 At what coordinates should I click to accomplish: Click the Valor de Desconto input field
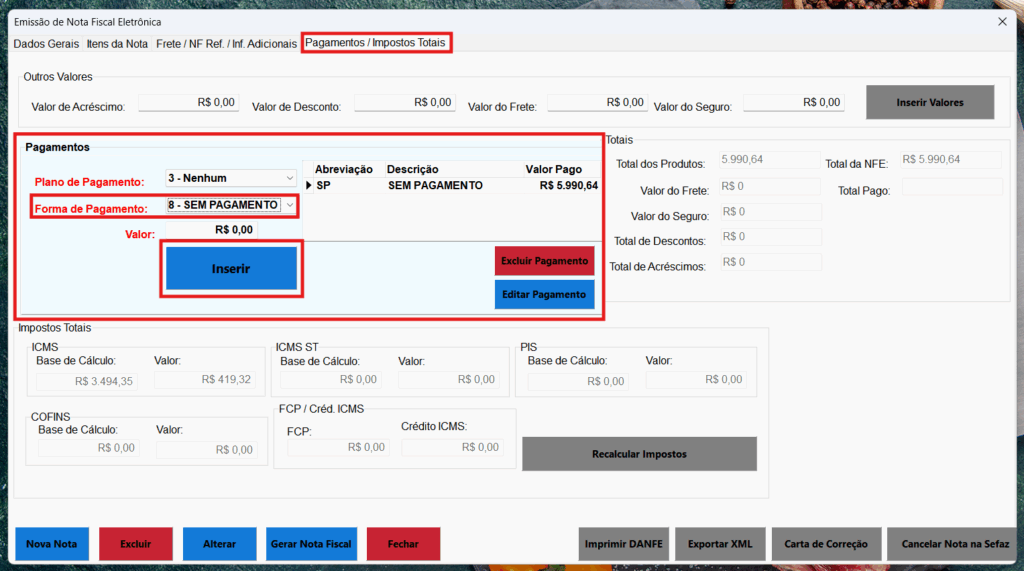(x=404, y=103)
